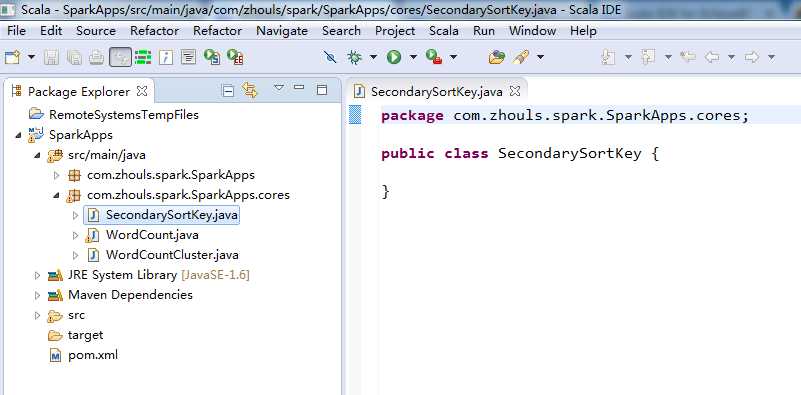Image resolution: width=801 pixels, height=395 pixels.
Task: Click the text lines document toolbar icon
Action: coord(189,57)
